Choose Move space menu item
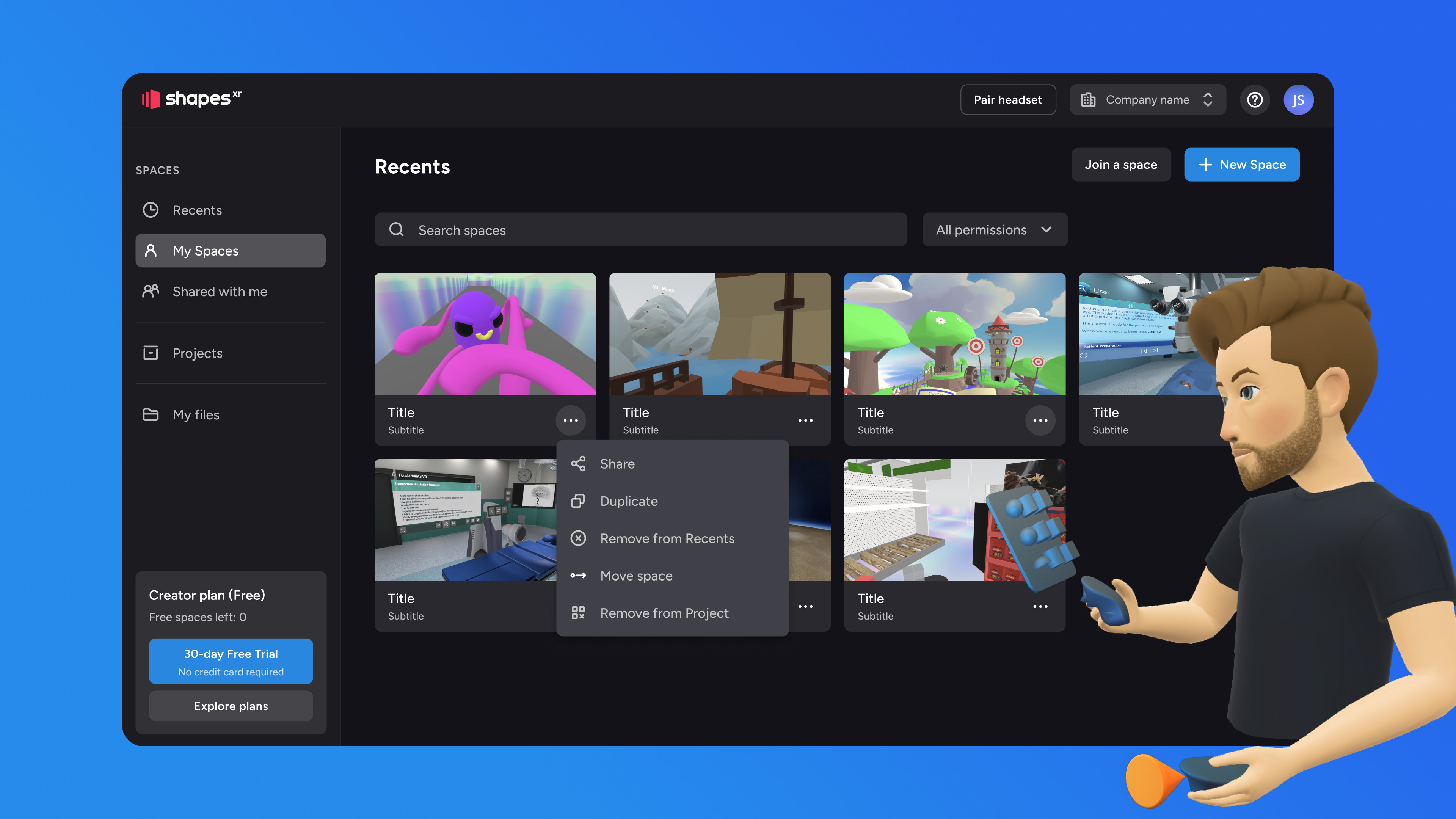The image size is (1456, 819). [x=672, y=576]
